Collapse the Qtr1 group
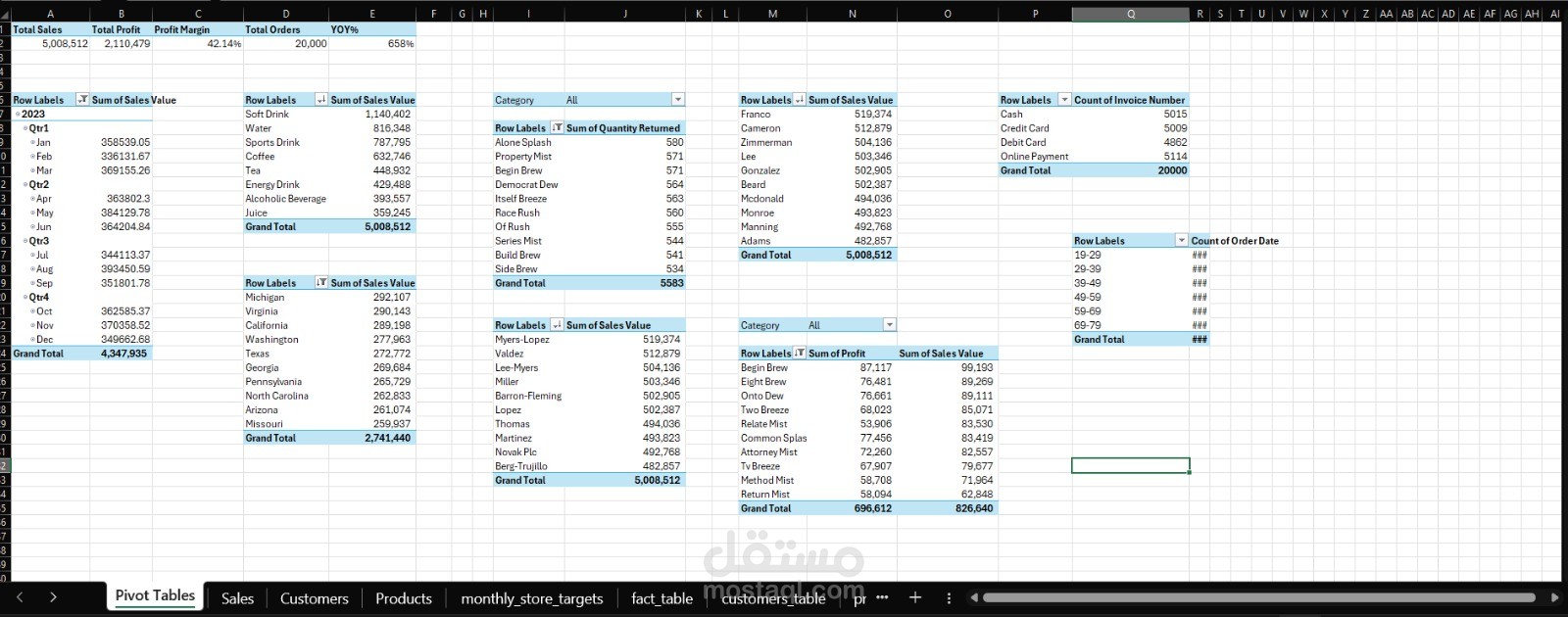 click(x=25, y=128)
